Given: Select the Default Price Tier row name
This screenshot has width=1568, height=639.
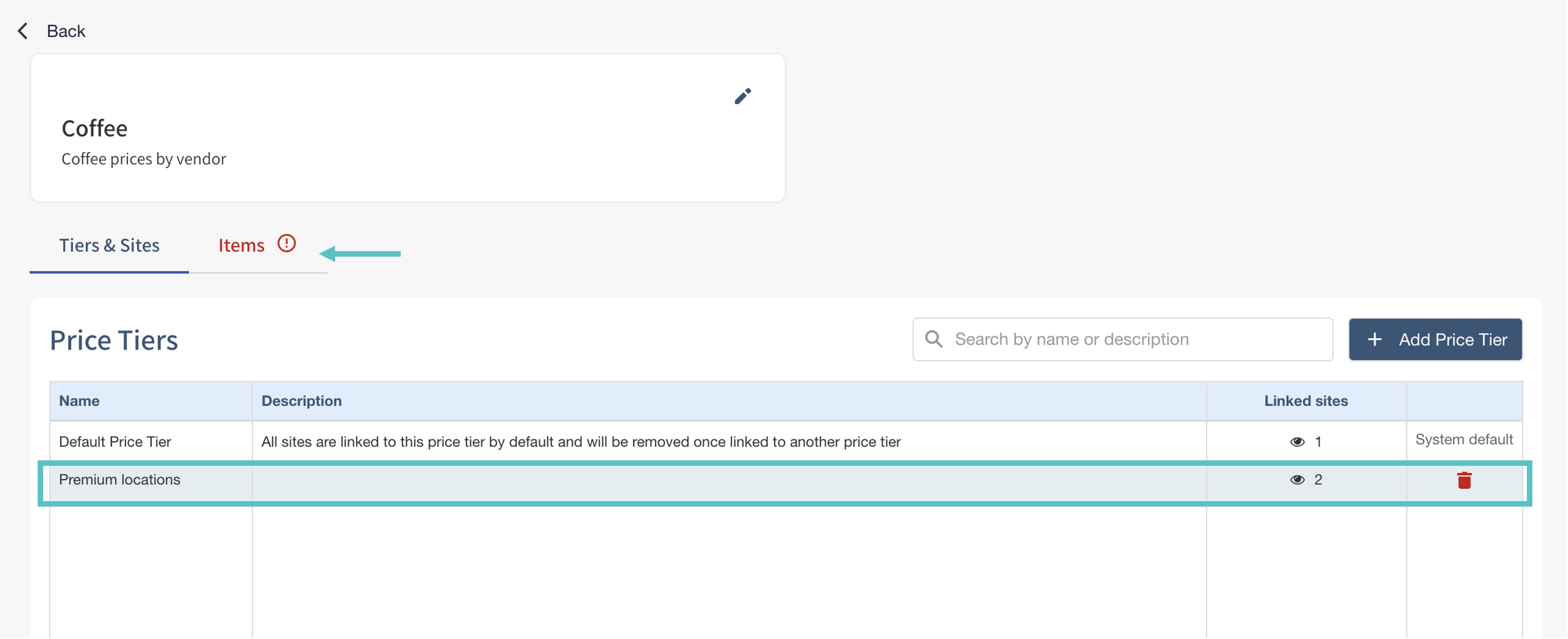Looking at the screenshot, I should (x=115, y=442).
